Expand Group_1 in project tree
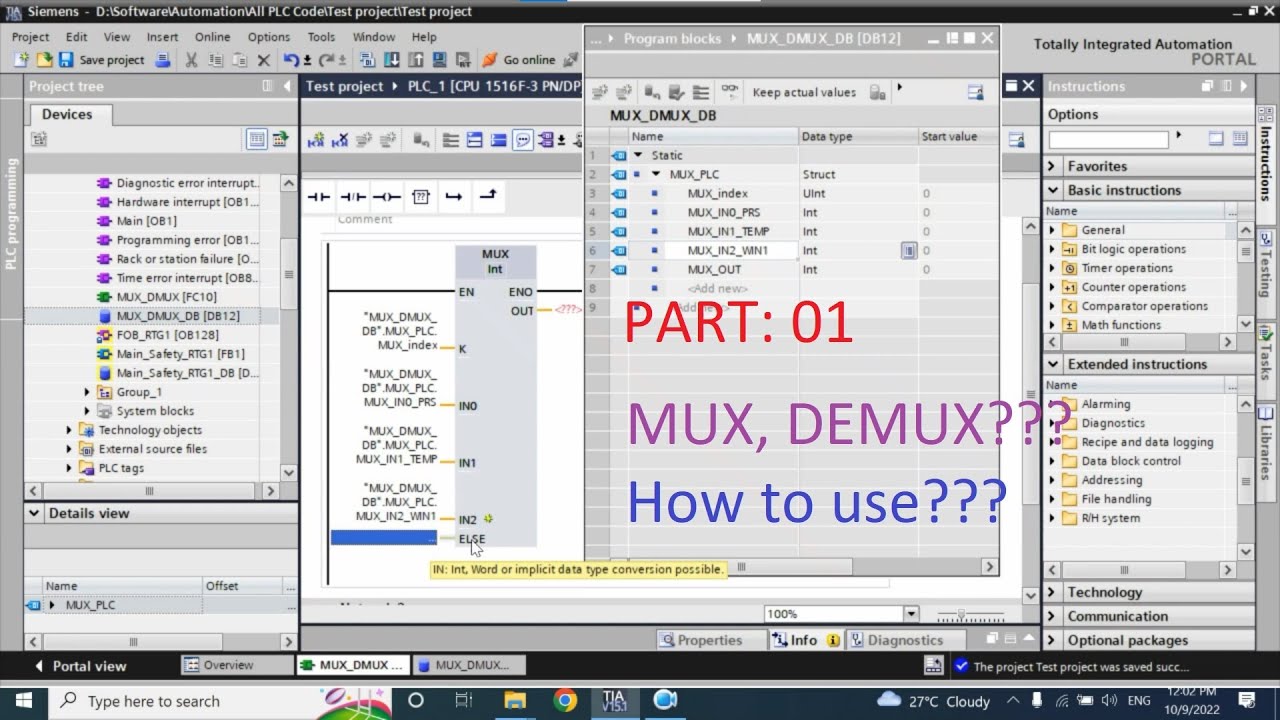Viewport: 1280px width, 720px height. point(87,392)
